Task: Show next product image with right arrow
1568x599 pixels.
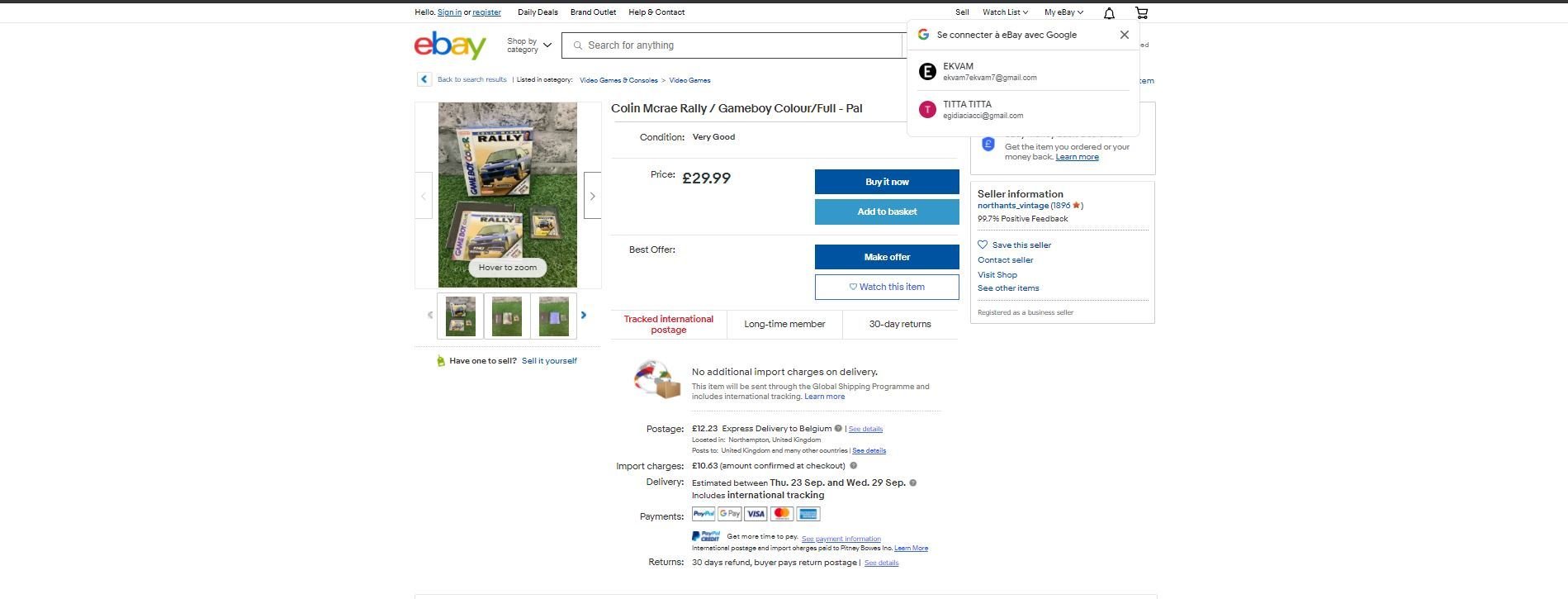Action: [x=592, y=196]
